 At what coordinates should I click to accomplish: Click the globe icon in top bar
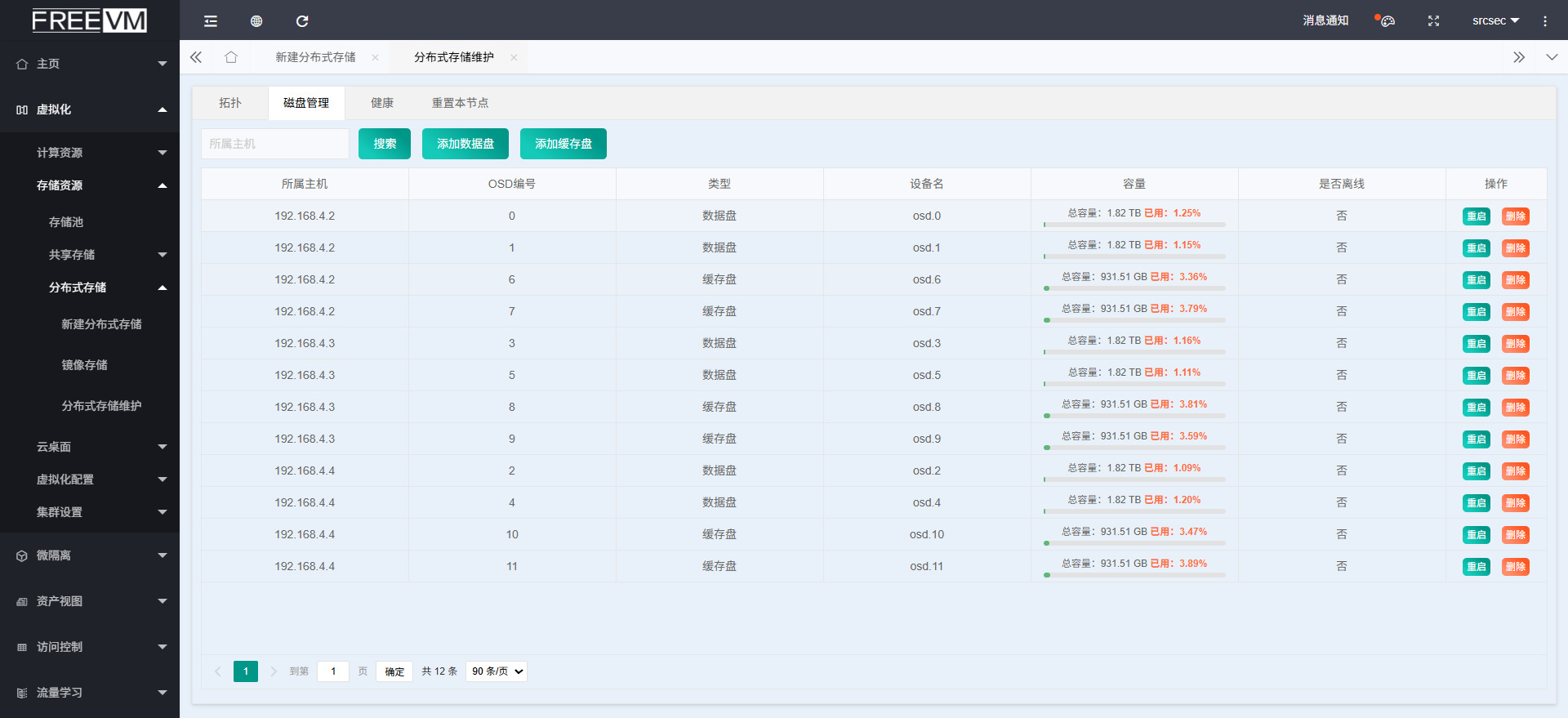pos(256,21)
